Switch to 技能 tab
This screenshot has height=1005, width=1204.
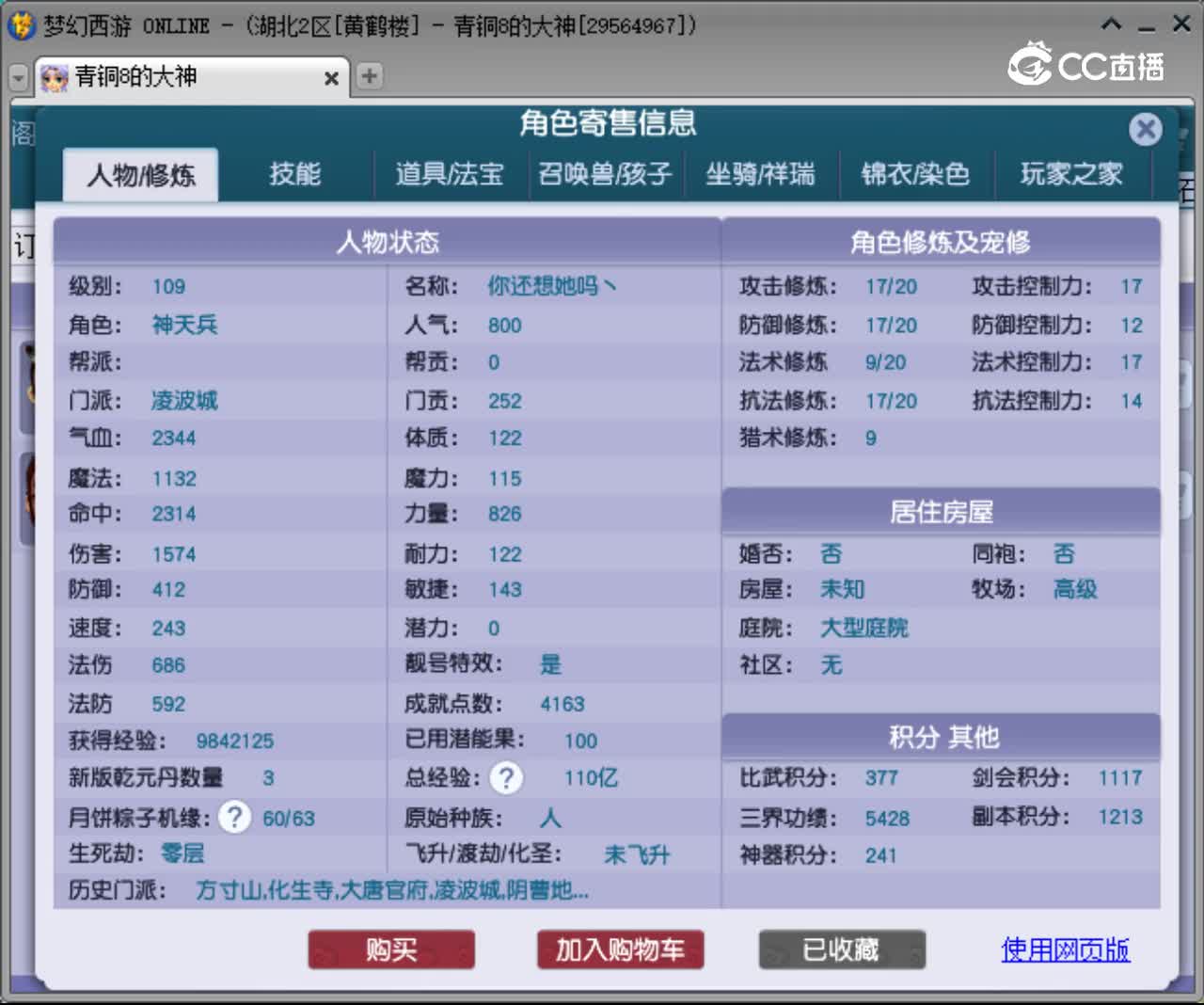(295, 174)
